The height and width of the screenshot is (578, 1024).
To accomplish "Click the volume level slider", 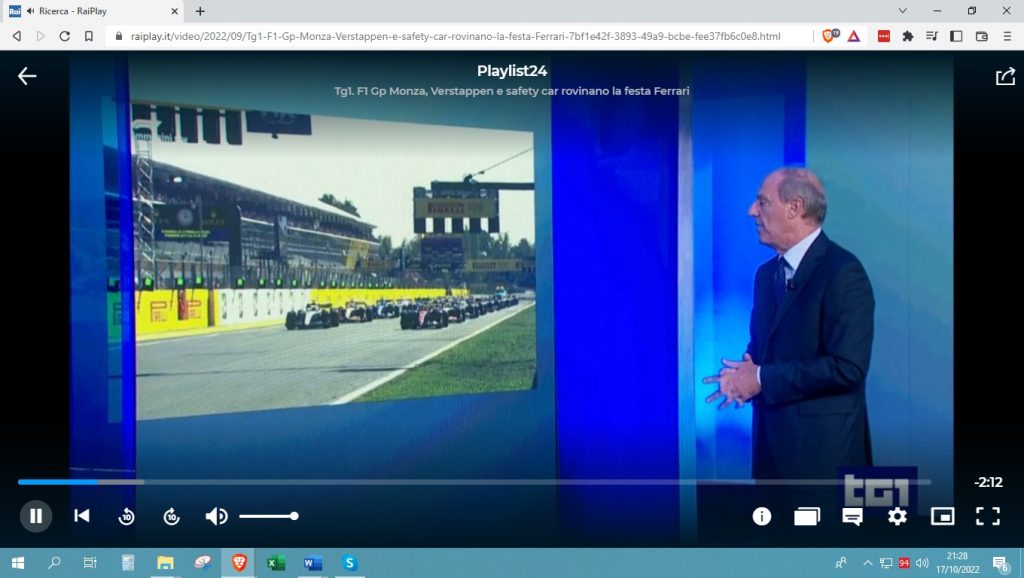I will [267, 516].
